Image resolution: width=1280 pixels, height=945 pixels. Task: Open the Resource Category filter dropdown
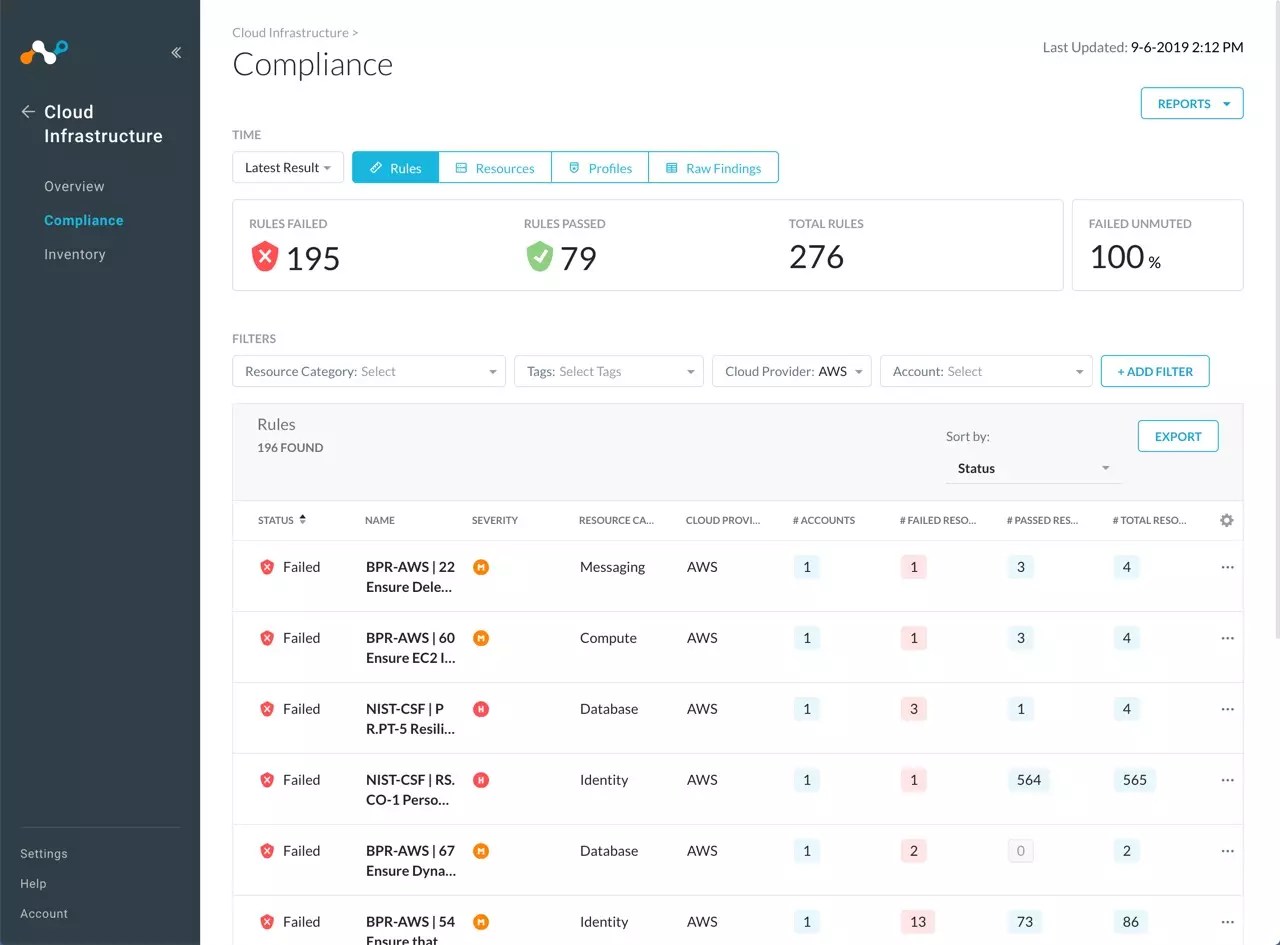369,371
